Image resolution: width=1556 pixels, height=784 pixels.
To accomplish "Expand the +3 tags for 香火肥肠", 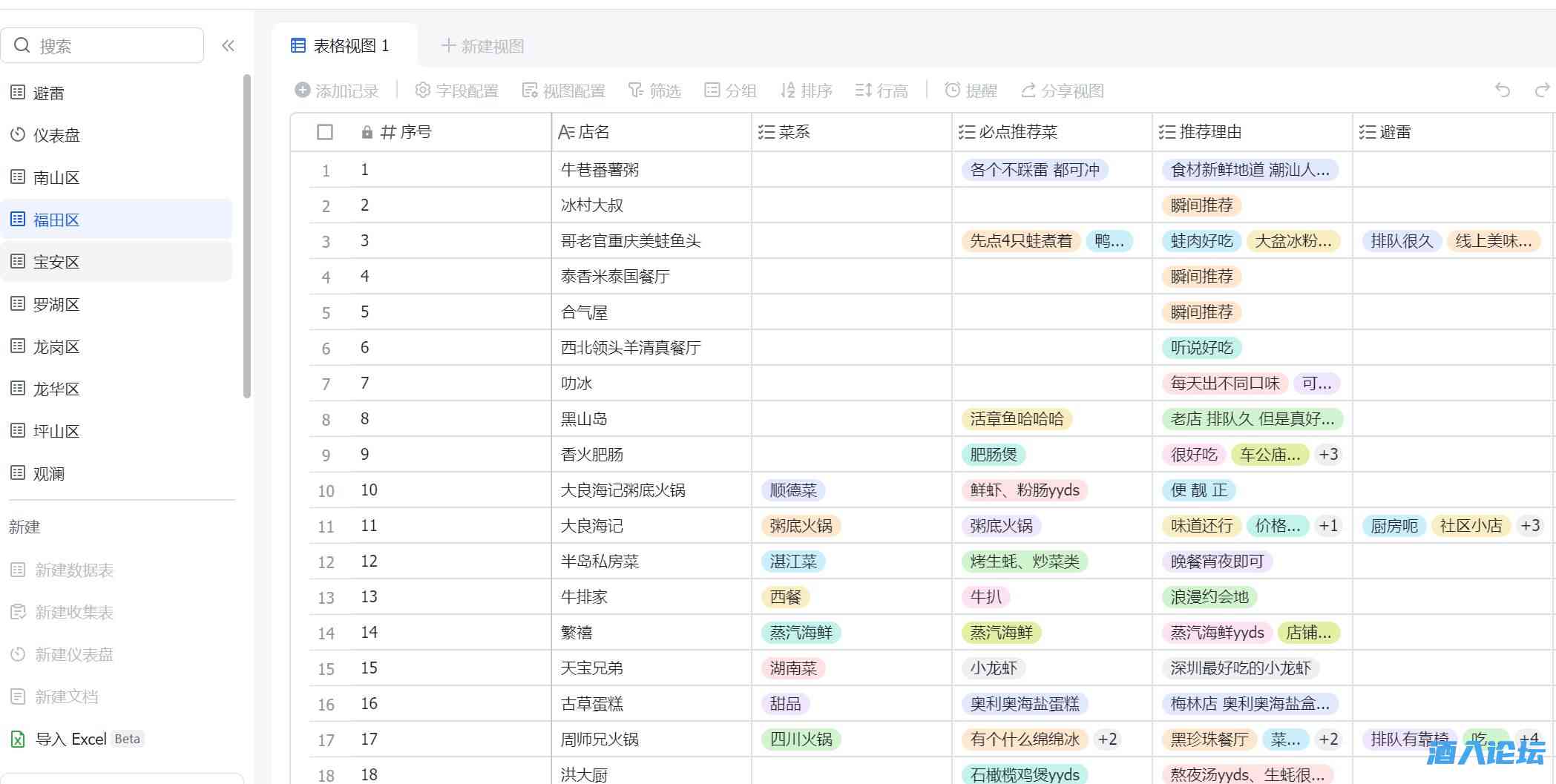I will click(1328, 455).
